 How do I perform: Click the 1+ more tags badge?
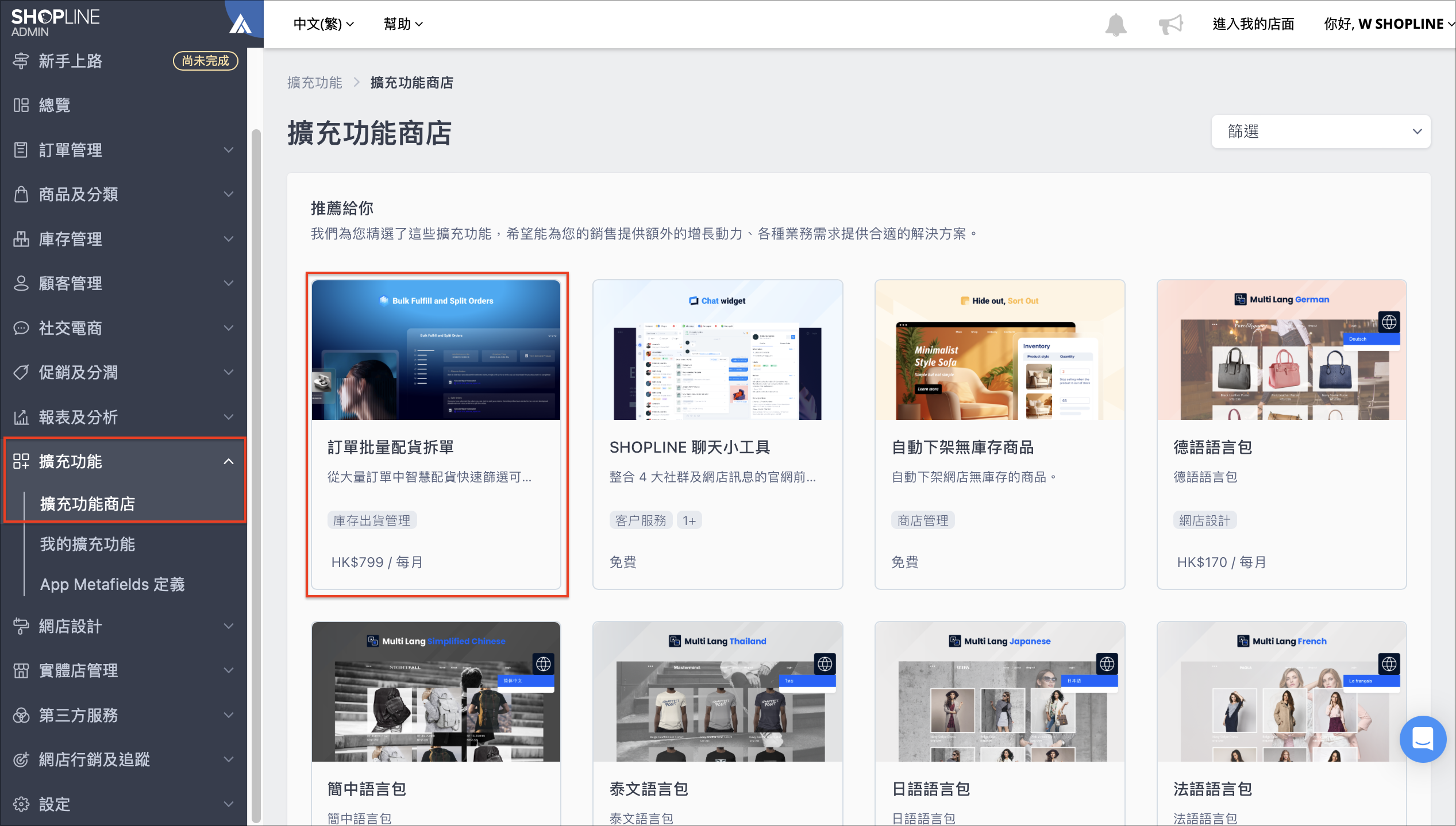tap(689, 520)
